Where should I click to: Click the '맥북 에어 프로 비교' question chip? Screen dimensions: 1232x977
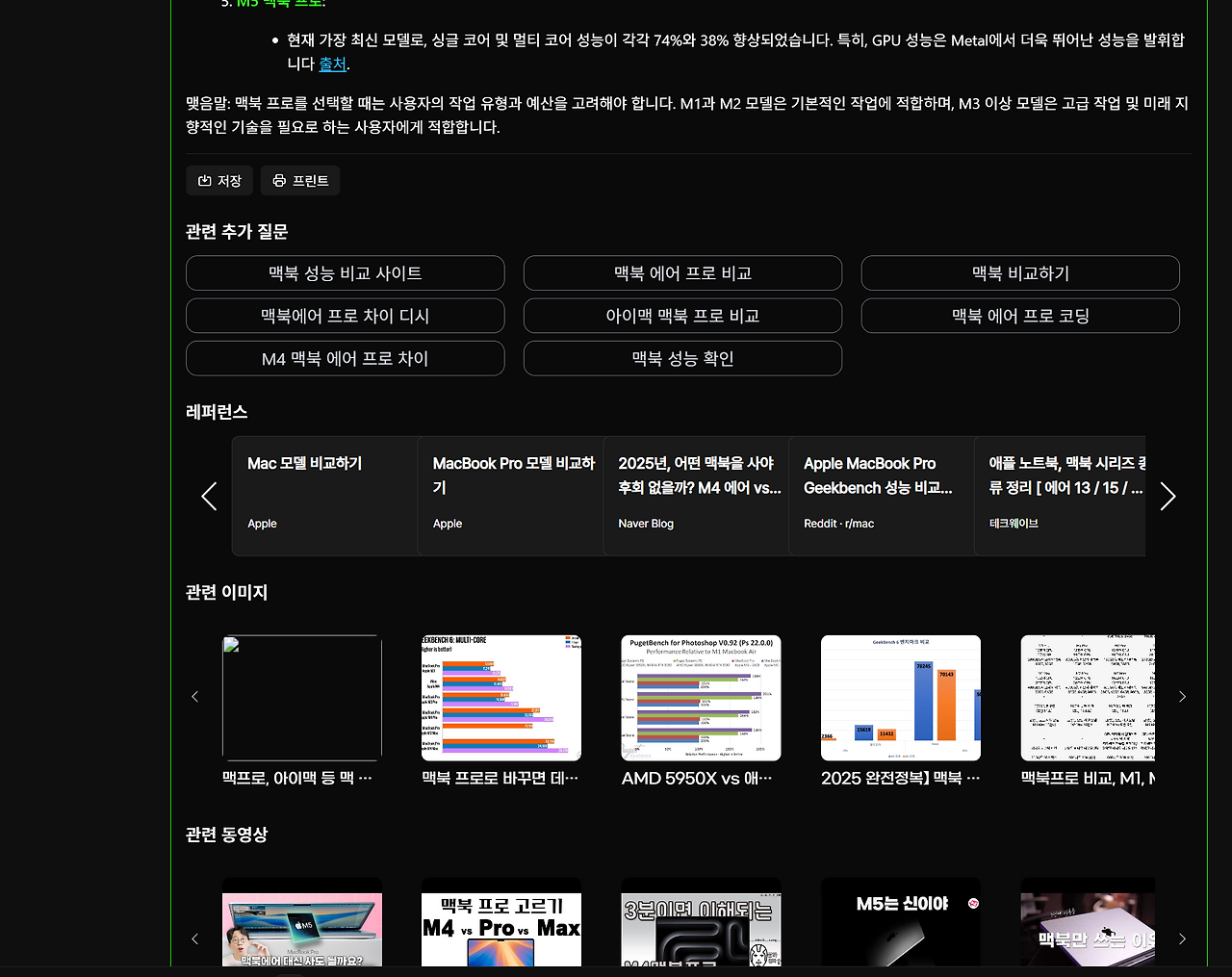682,272
